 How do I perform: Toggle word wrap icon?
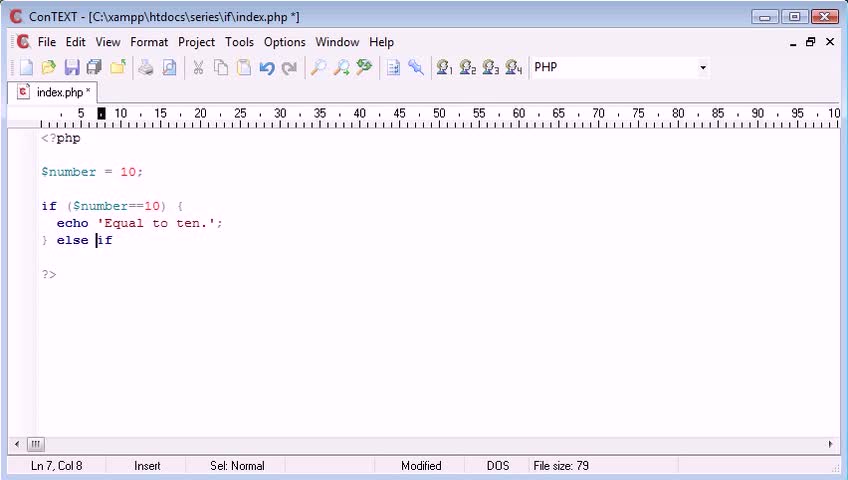click(x=393, y=68)
